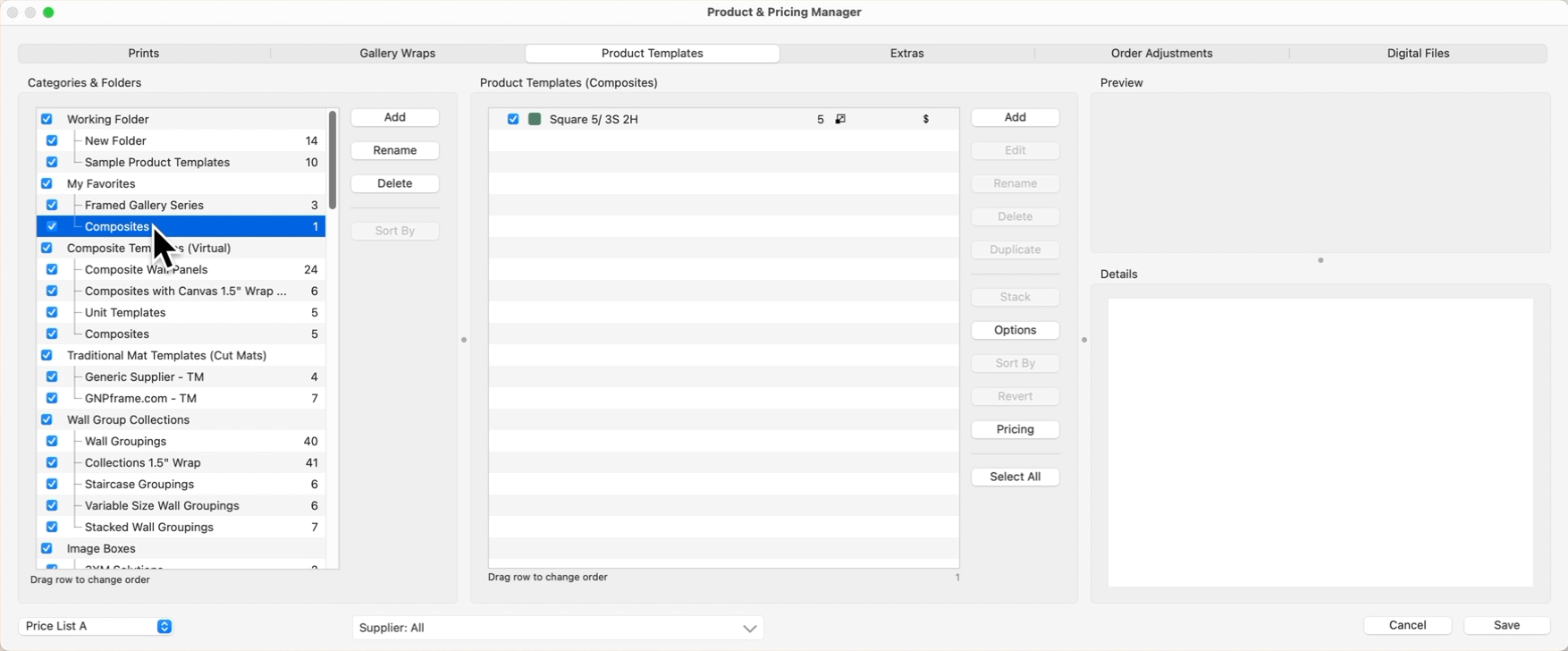Open the Order Adjustments tab

click(1161, 54)
